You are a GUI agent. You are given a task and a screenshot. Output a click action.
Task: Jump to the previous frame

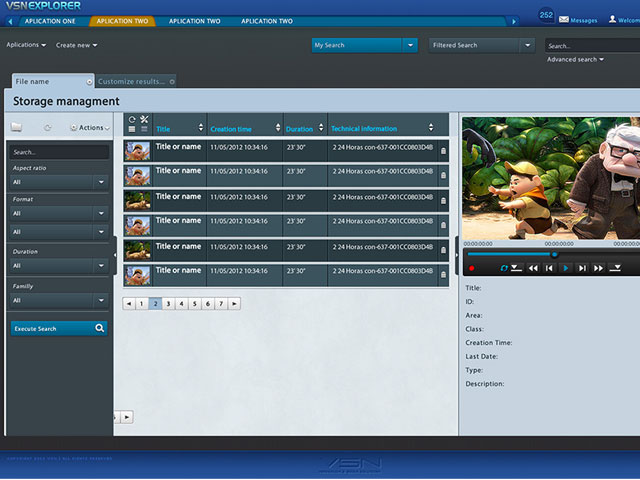(x=549, y=268)
